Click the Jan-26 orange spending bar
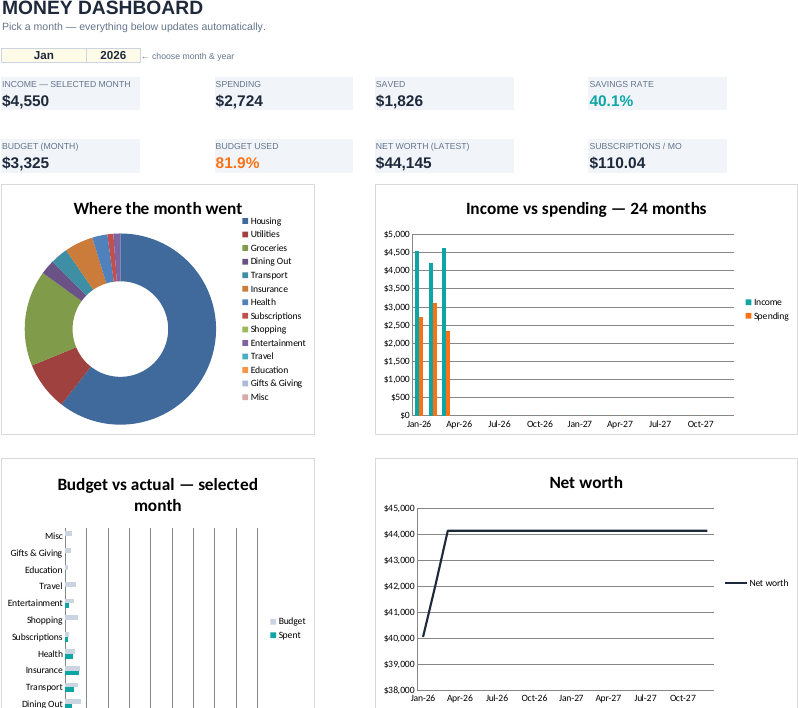Image resolution: width=798 pixels, height=708 pixels. coord(421,366)
